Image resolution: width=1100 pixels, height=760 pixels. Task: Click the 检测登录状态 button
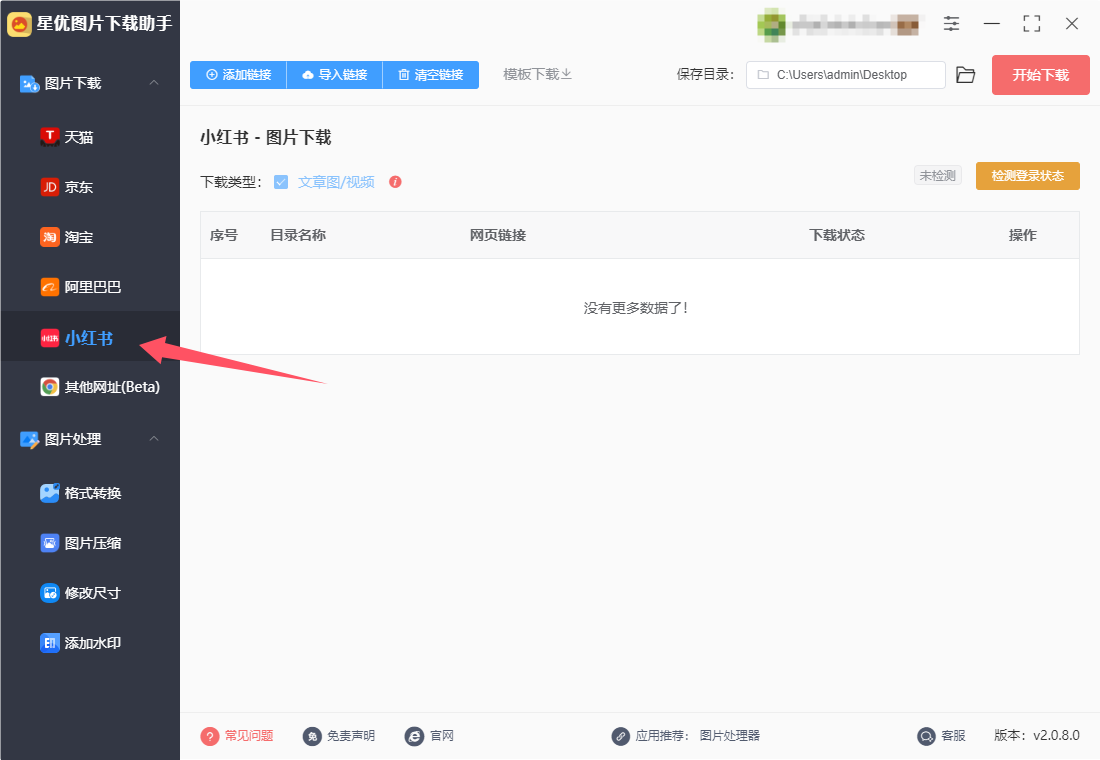tap(1028, 175)
